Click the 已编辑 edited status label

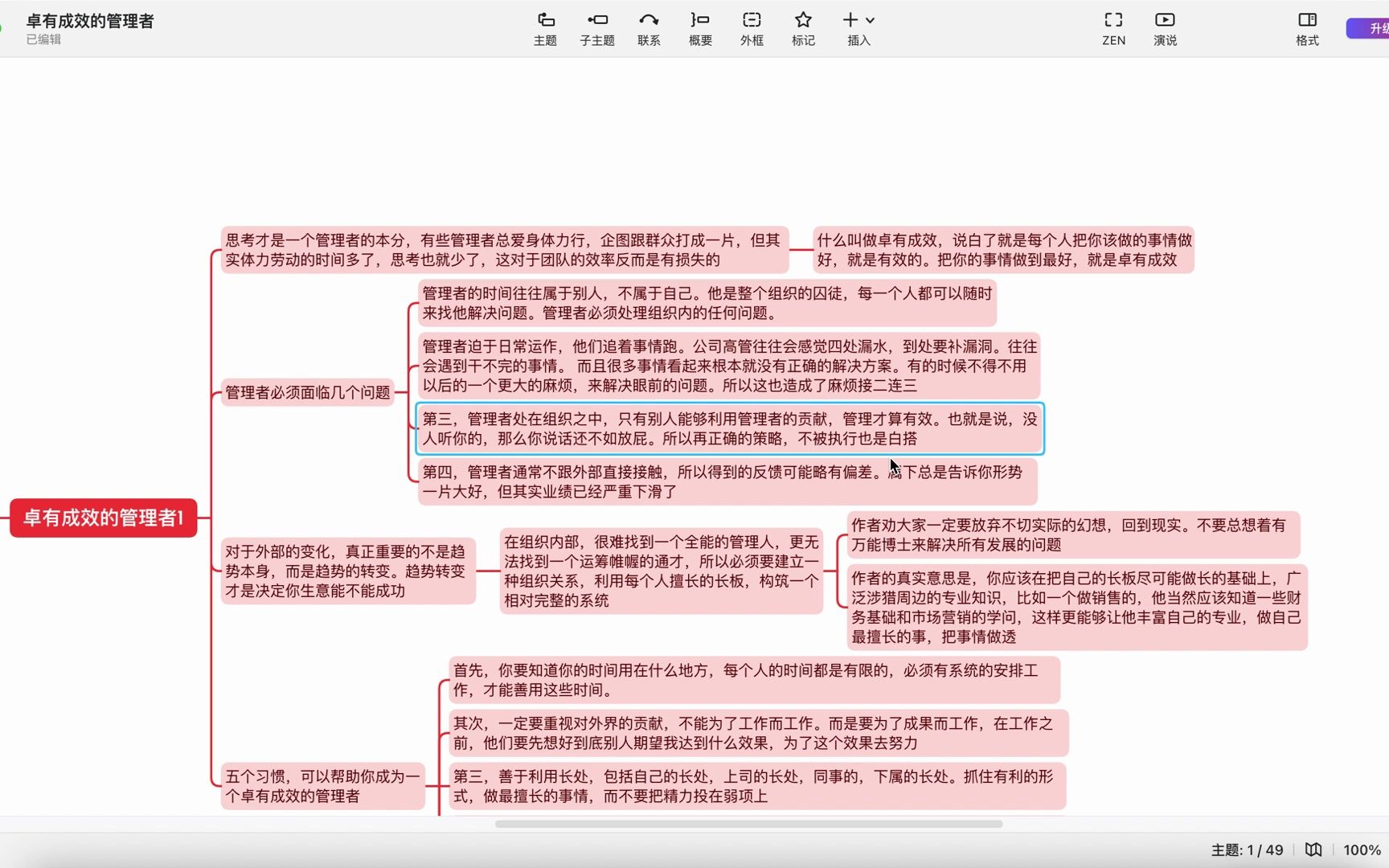coord(43,39)
